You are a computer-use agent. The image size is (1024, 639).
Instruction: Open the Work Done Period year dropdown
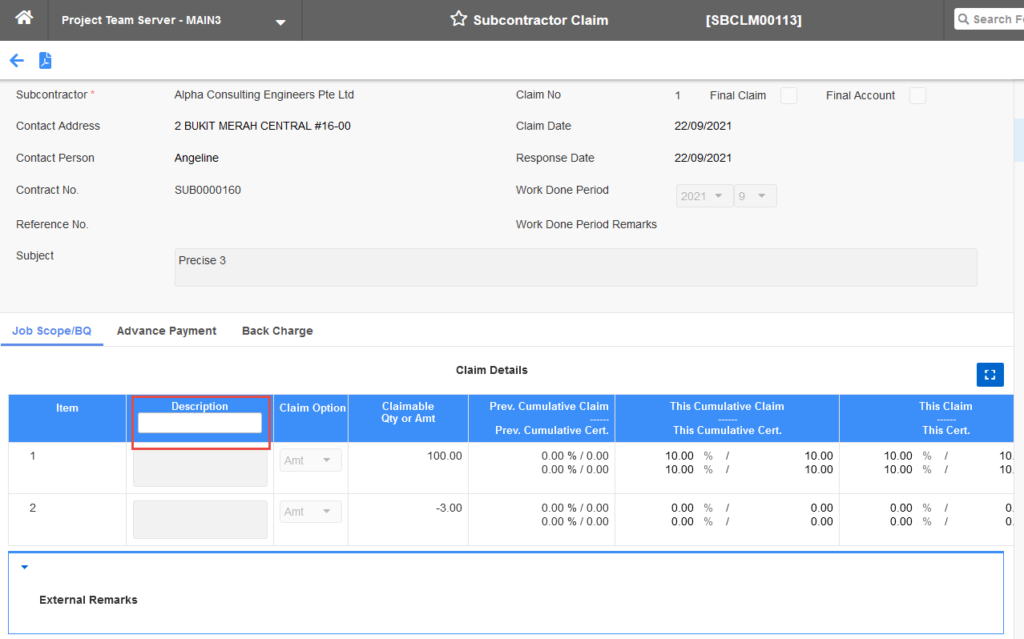704,195
